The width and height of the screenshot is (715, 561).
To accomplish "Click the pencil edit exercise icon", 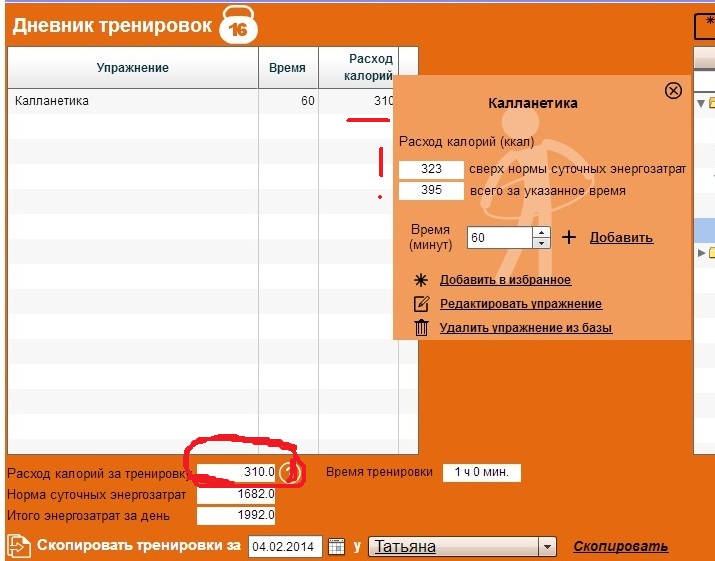I will click(421, 304).
